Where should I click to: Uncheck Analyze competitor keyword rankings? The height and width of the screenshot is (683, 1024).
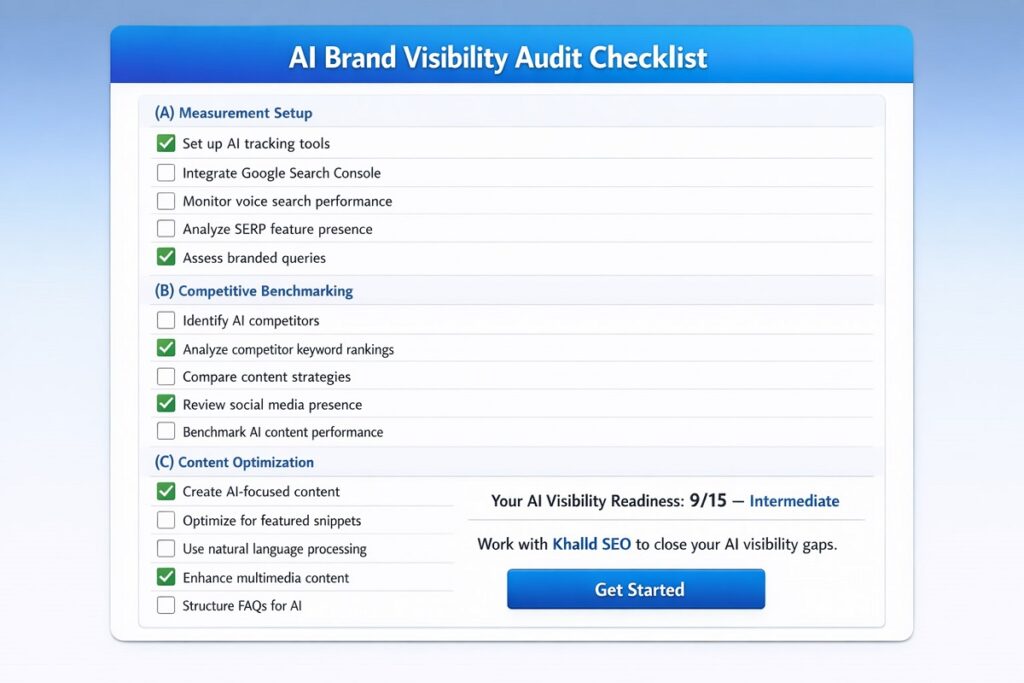click(x=166, y=349)
